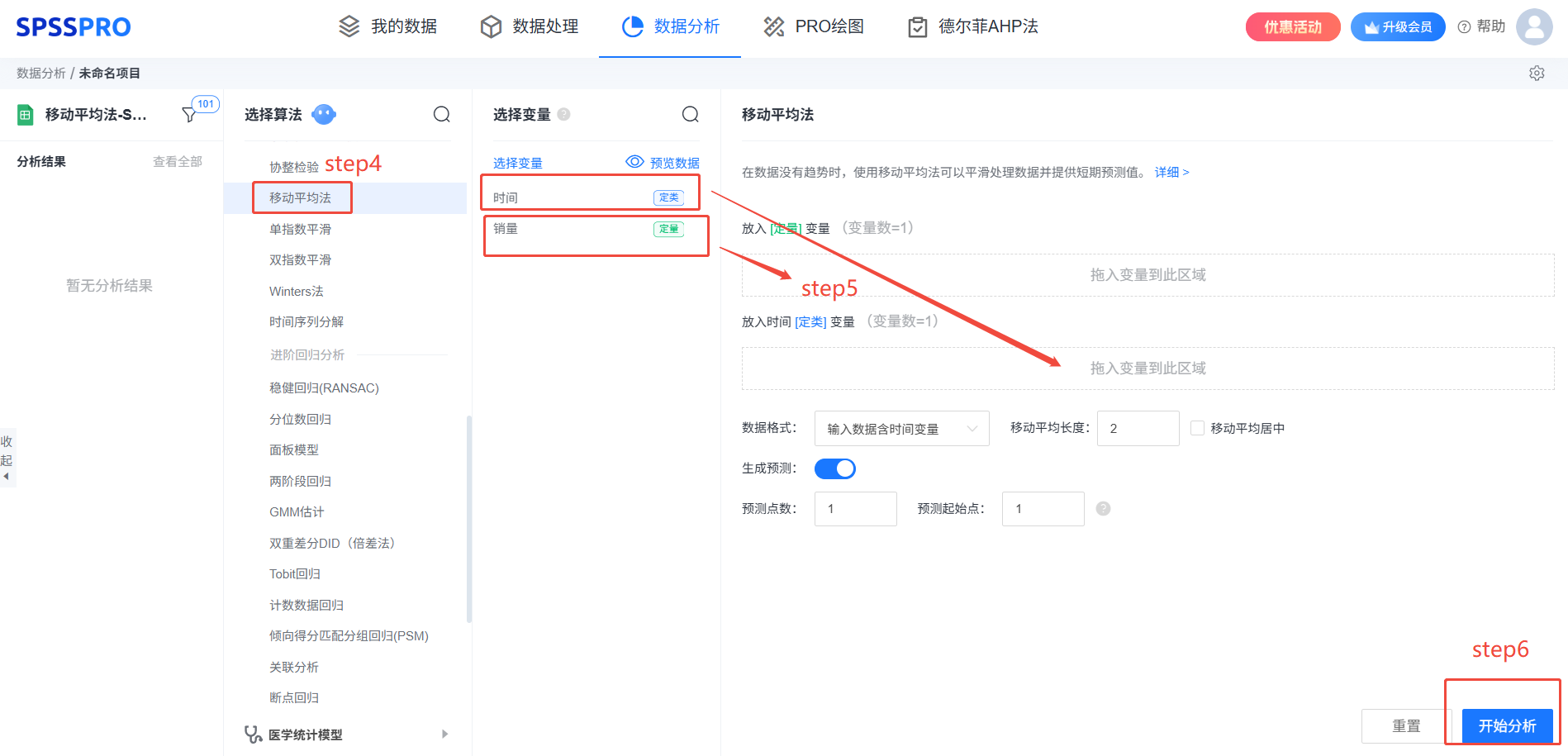
Task: Click the 开始分析 button
Action: pyautogui.click(x=1507, y=725)
